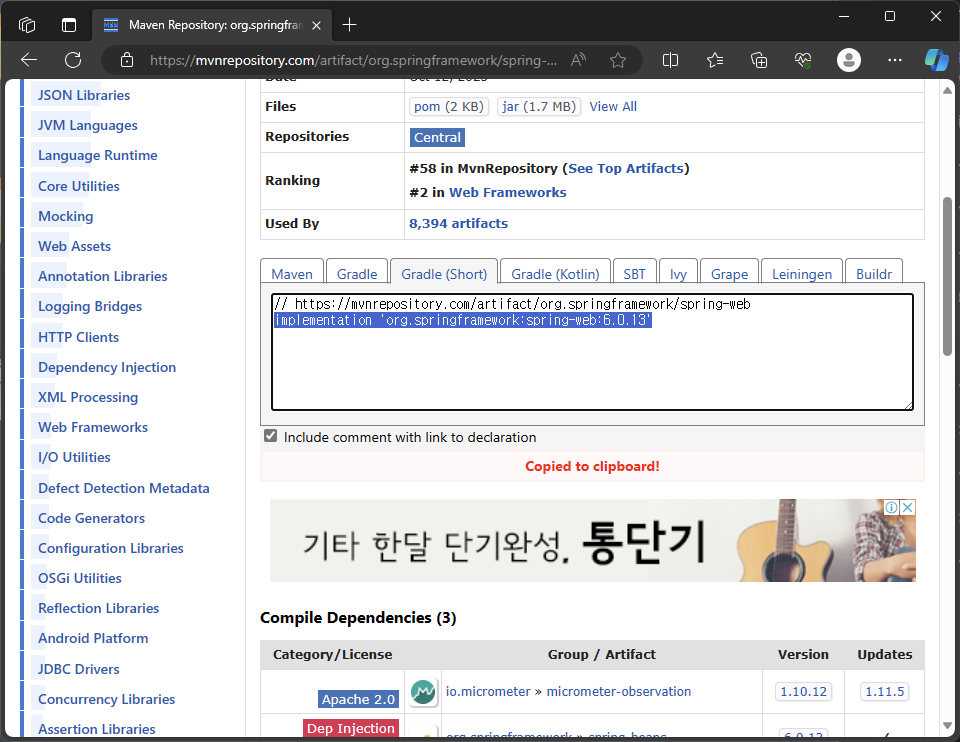Open io.micrometer group link

point(488,691)
